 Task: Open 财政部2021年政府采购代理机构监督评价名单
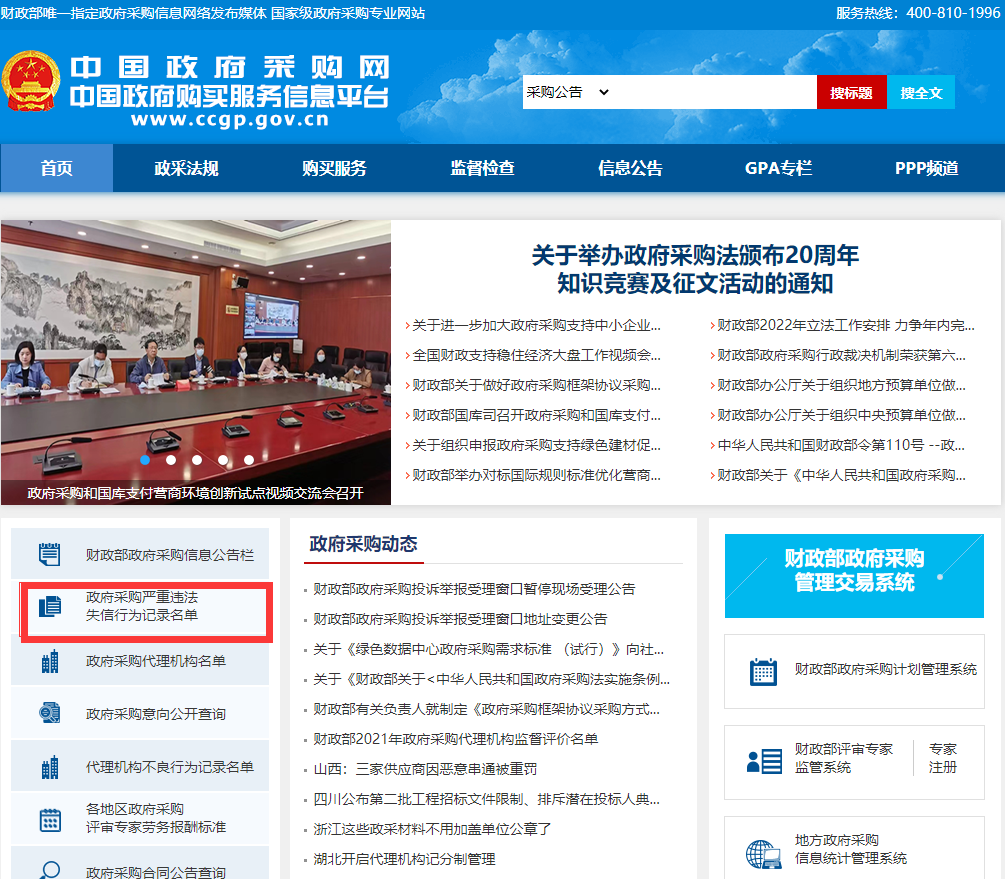tap(455, 739)
